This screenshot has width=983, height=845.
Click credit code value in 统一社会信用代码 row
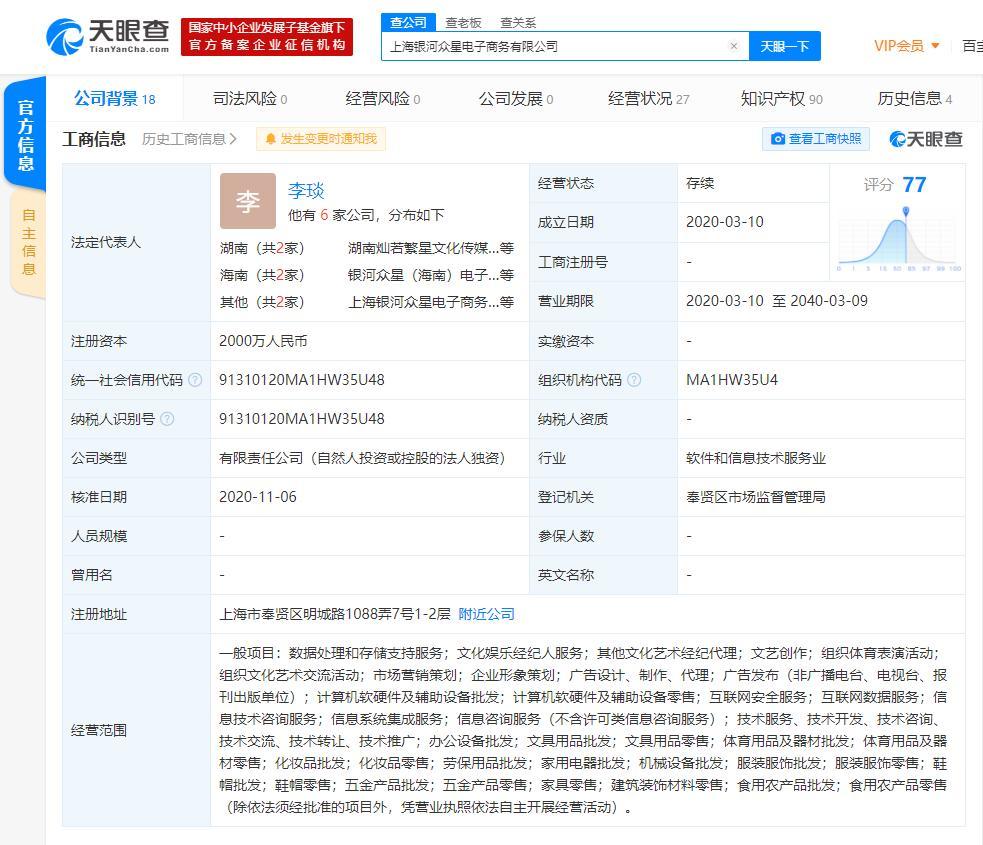coord(302,380)
